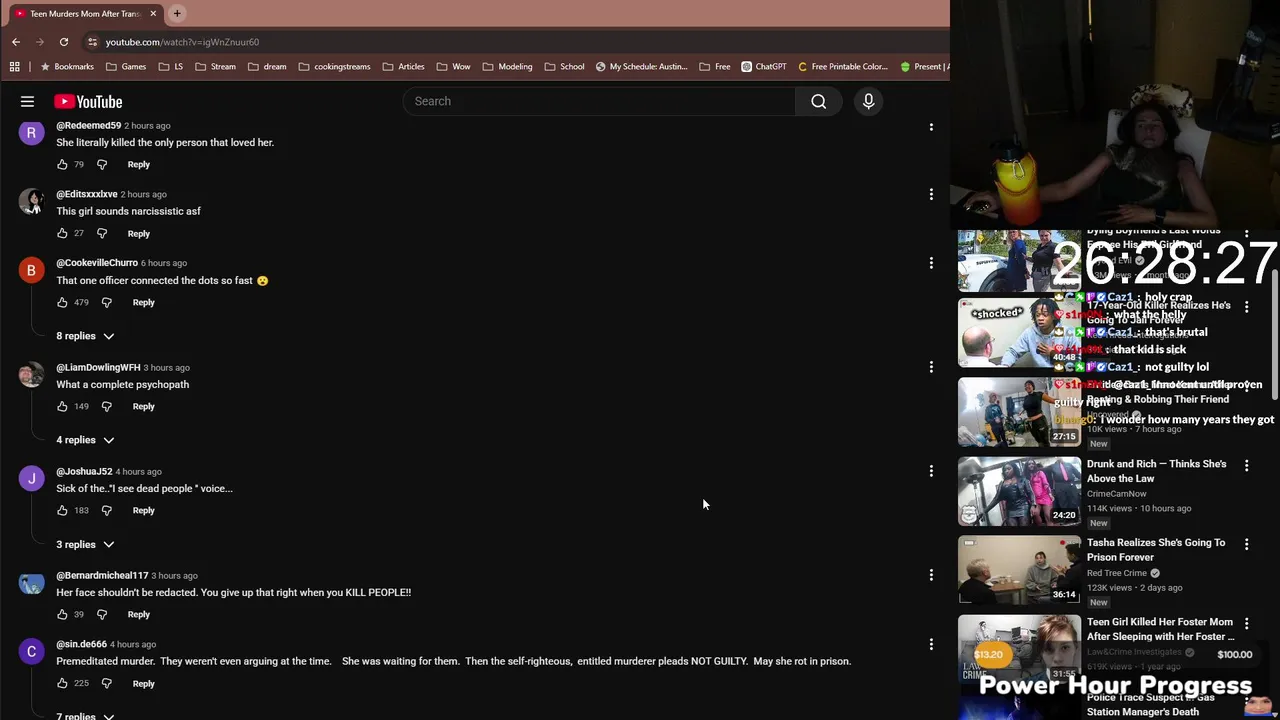This screenshot has width=1280, height=720.
Task: Open more options for Tasha Realizes video
Action: pyautogui.click(x=1246, y=545)
